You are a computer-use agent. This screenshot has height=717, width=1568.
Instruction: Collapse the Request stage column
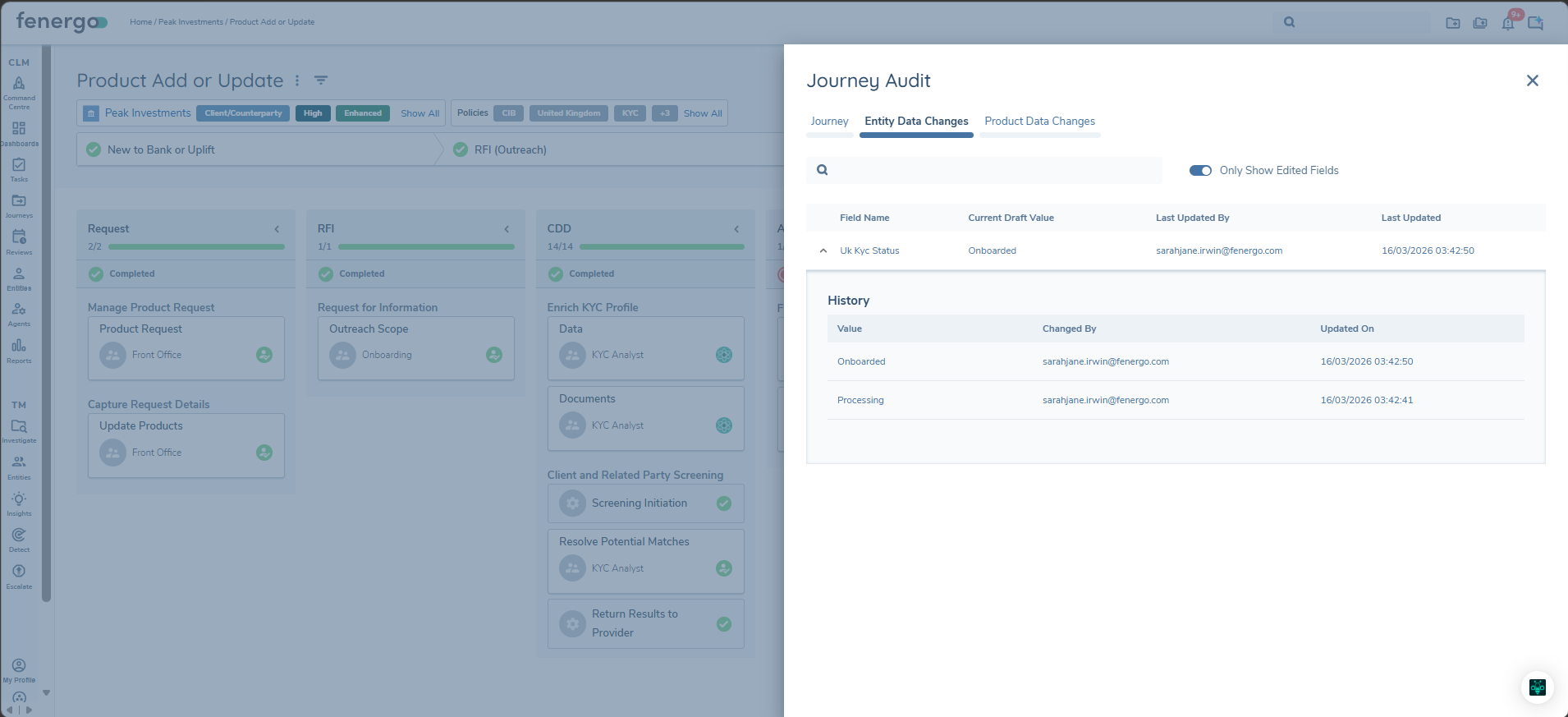click(x=277, y=229)
